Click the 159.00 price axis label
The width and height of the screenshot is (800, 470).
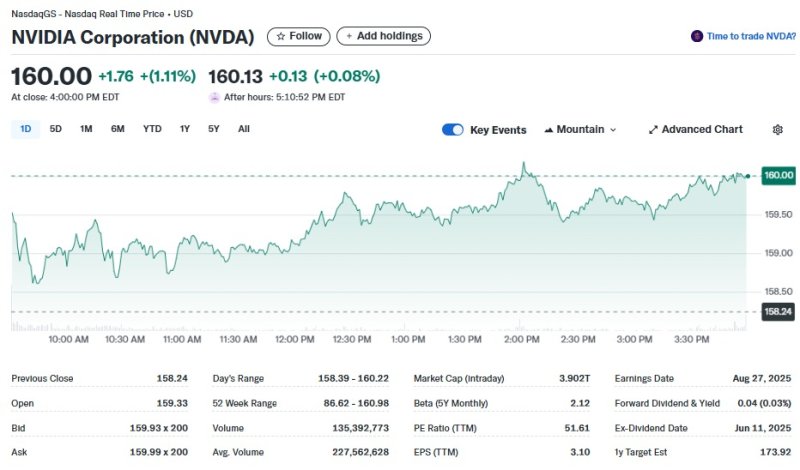(x=778, y=253)
